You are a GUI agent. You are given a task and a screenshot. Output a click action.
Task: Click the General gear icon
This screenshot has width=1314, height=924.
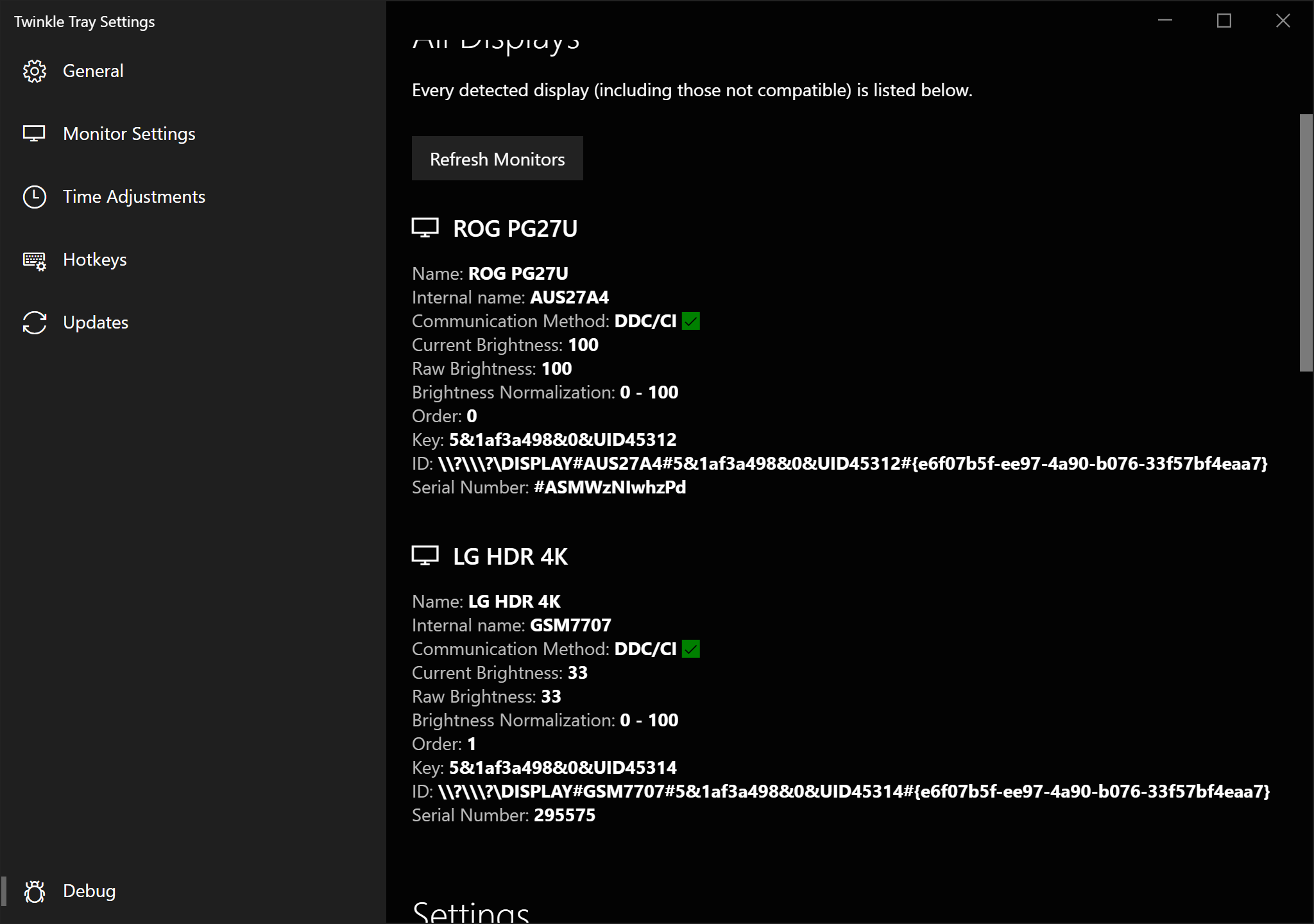pos(35,71)
